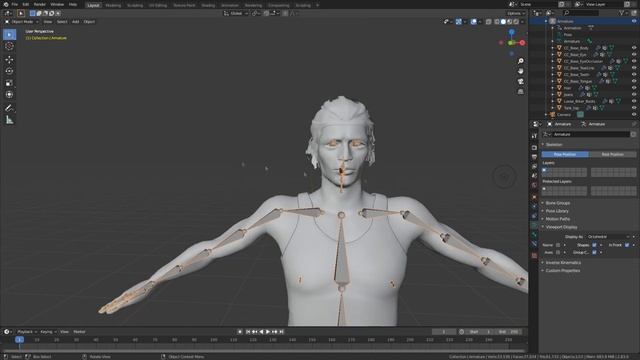Image resolution: width=640 pixels, height=360 pixels.
Task: Hide the Camera object in outliner
Action: [634, 115]
